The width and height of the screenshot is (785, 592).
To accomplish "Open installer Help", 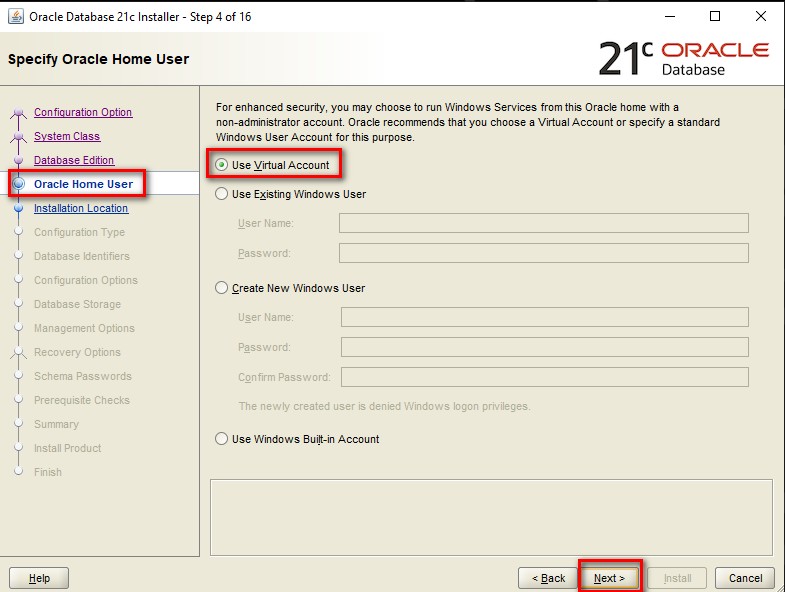I will [39, 578].
